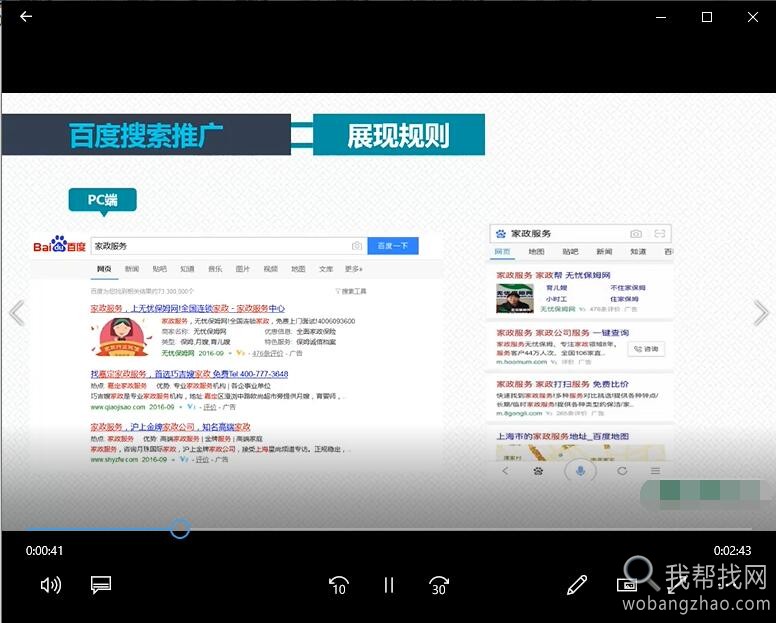Minimize the video player window
Viewport: 776px width, 623px height.
point(661,17)
